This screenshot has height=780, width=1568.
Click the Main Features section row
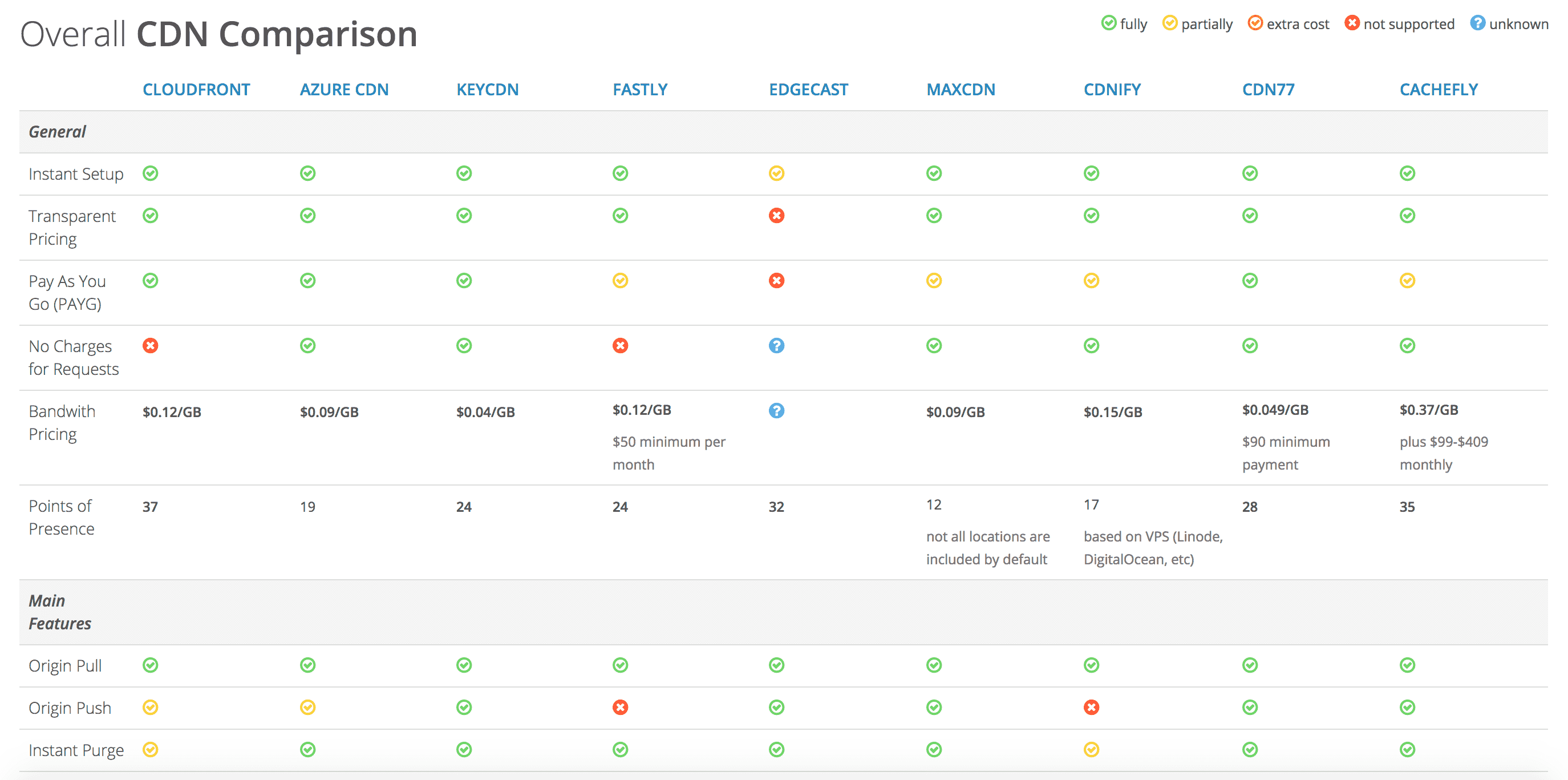(x=60, y=612)
